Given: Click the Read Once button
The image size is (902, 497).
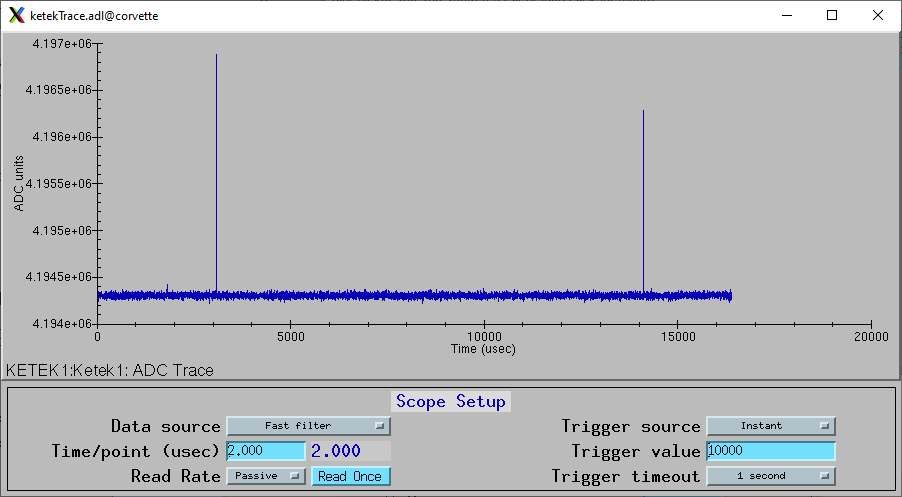Looking at the screenshot, I should pyautogui.click(x=350, y=476).
